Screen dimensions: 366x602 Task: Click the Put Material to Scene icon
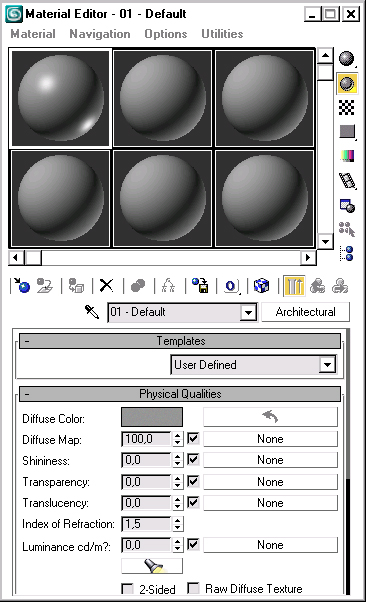pyautogui.click(x=45, y=286)
